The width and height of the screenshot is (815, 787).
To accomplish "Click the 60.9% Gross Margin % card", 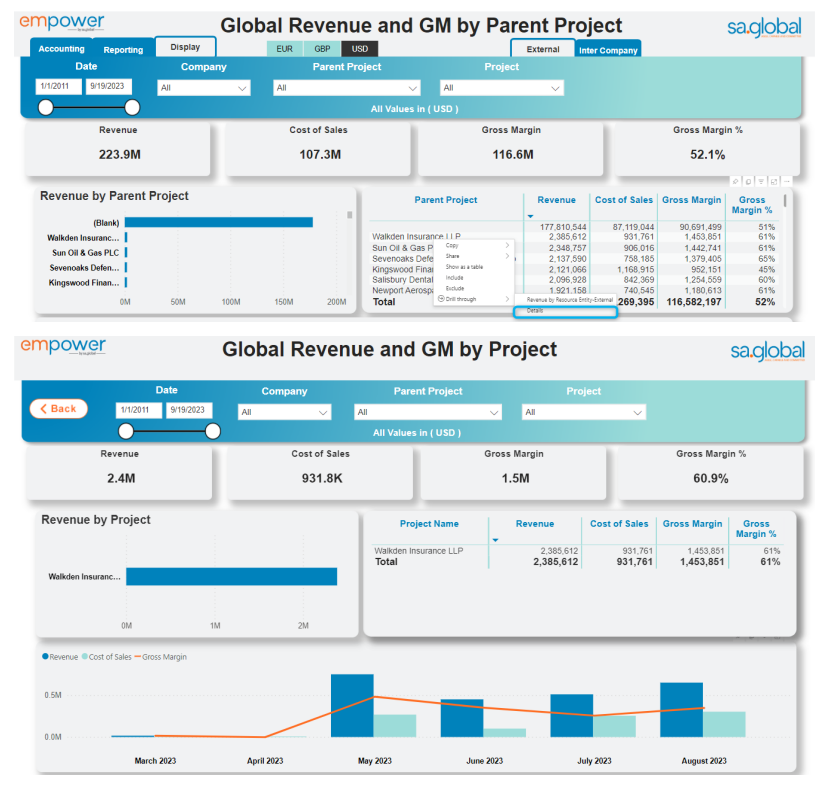I will (x=711, y=473).
